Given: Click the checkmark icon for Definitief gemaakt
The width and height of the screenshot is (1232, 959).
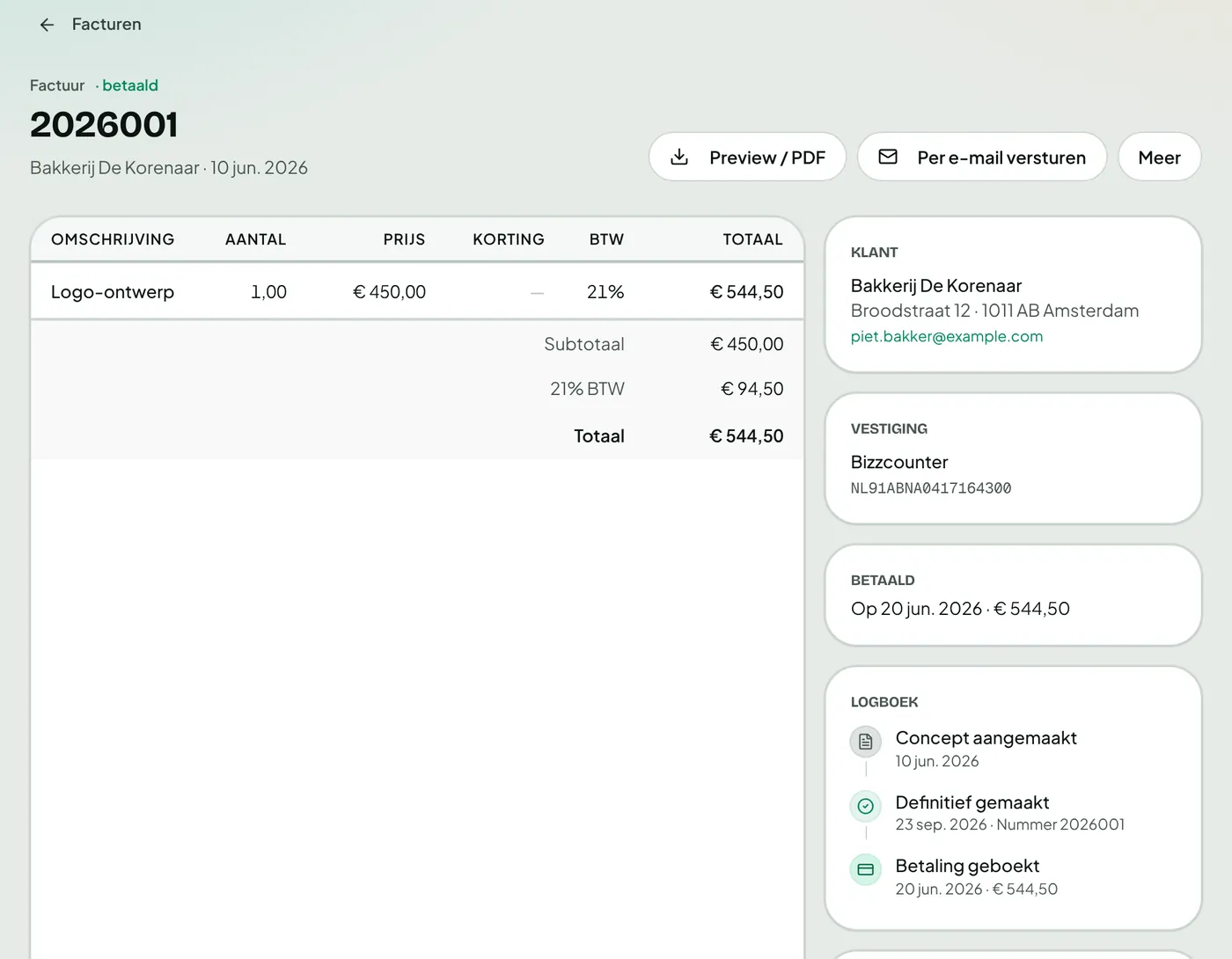Looking at the screenshot, I should click(866, 806).
